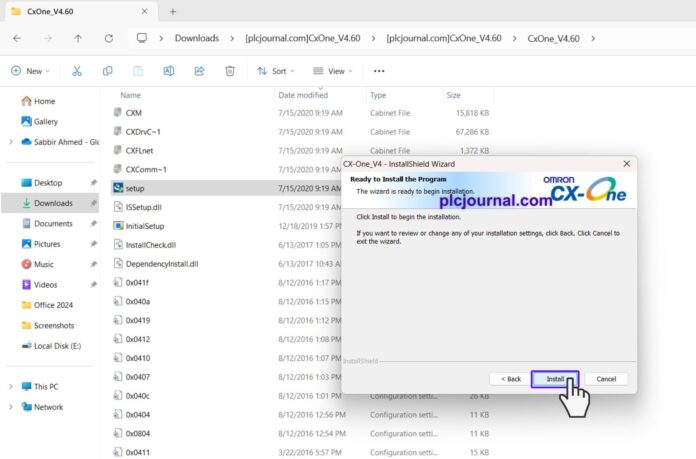696x459 pixels.
Task: Add a new File Explorer tab
Action: (x=173, y=12)
